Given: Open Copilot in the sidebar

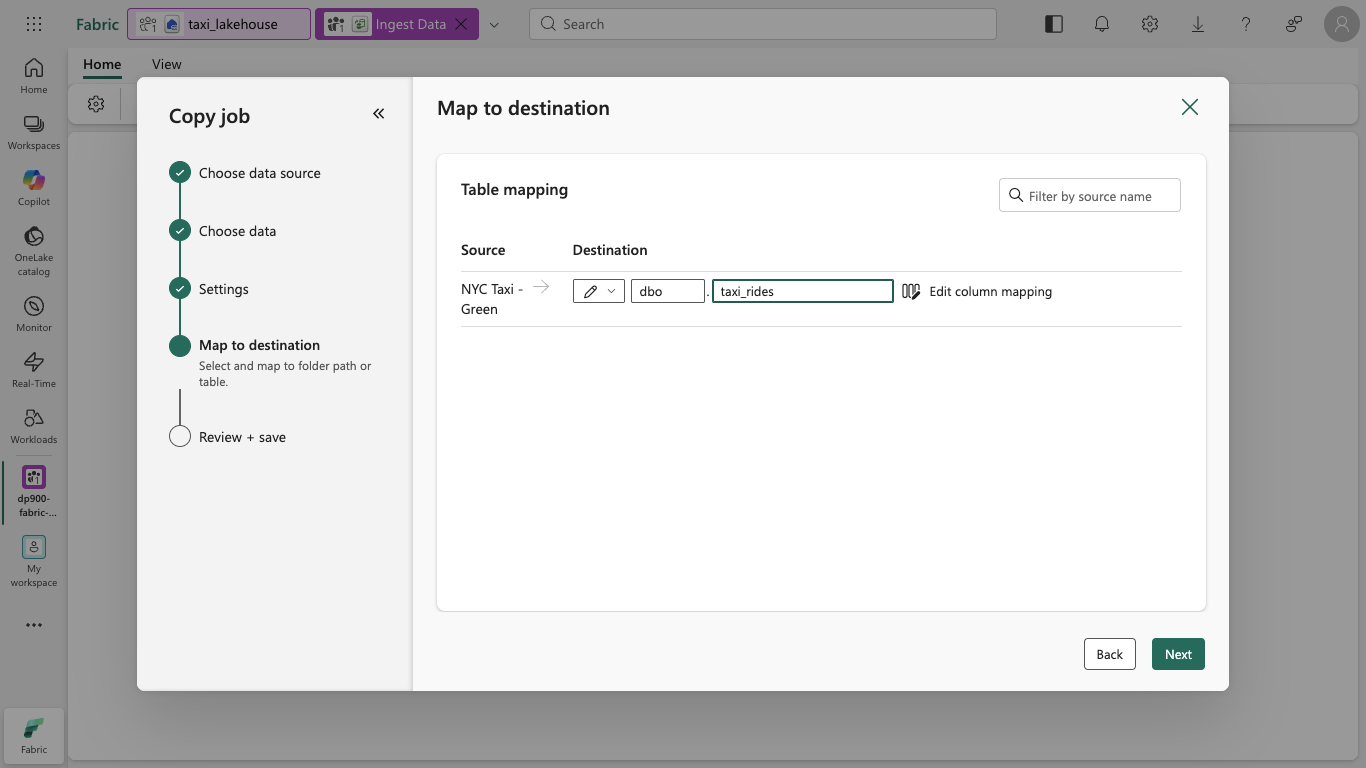Looking at the screenshot, I should [x=34, y=187].
